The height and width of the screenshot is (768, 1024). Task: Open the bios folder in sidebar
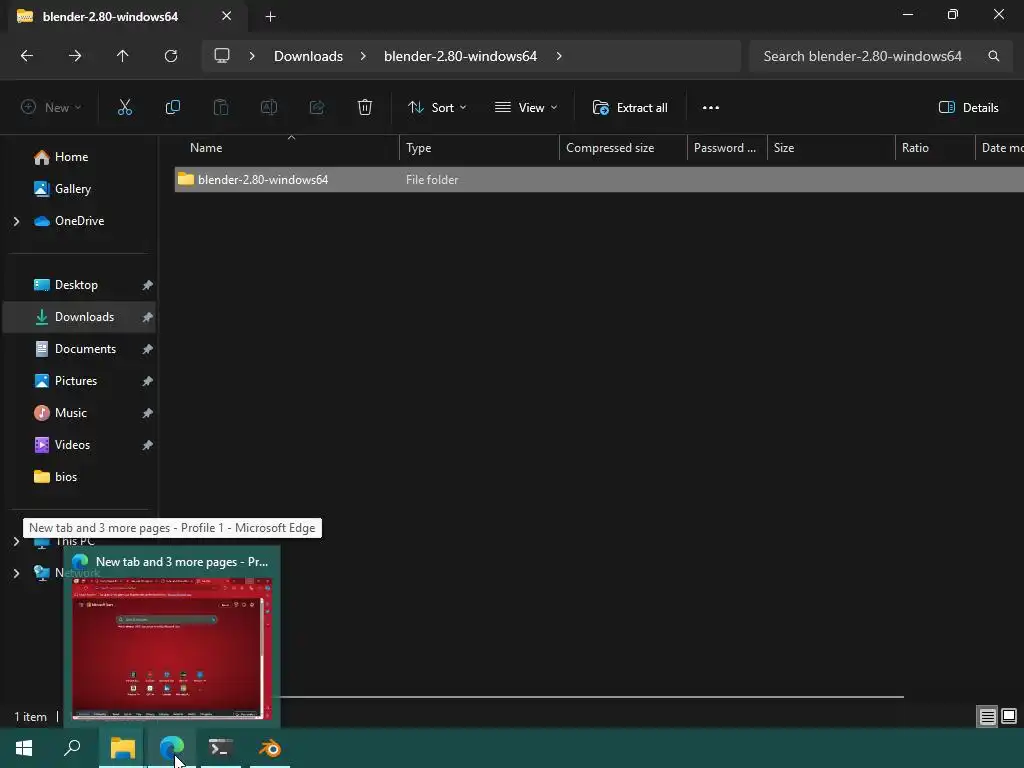(65, 477)
